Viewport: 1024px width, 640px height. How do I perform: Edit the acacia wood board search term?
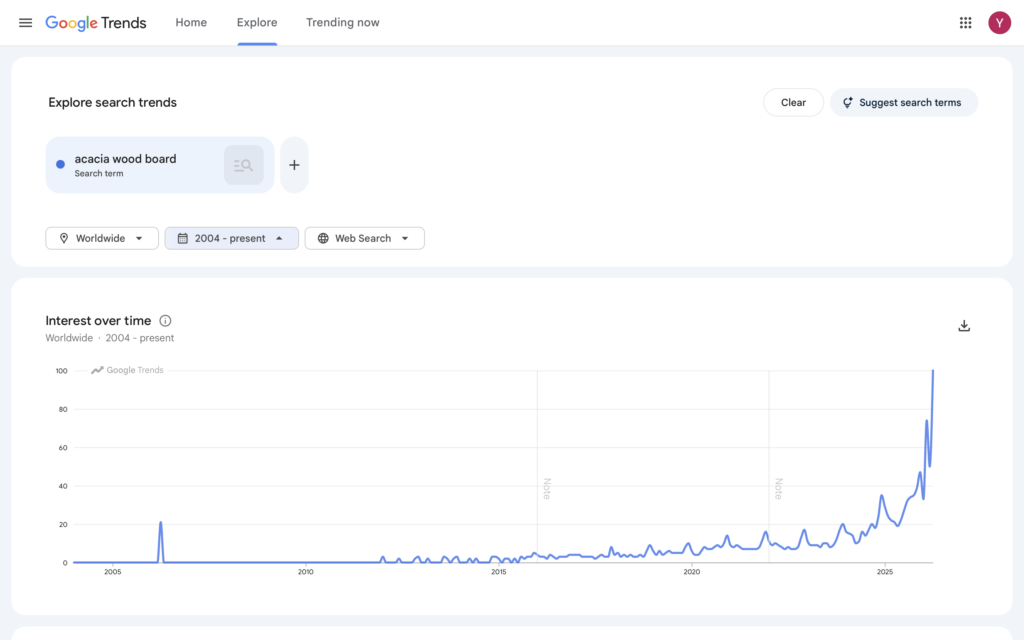[125, 159]
